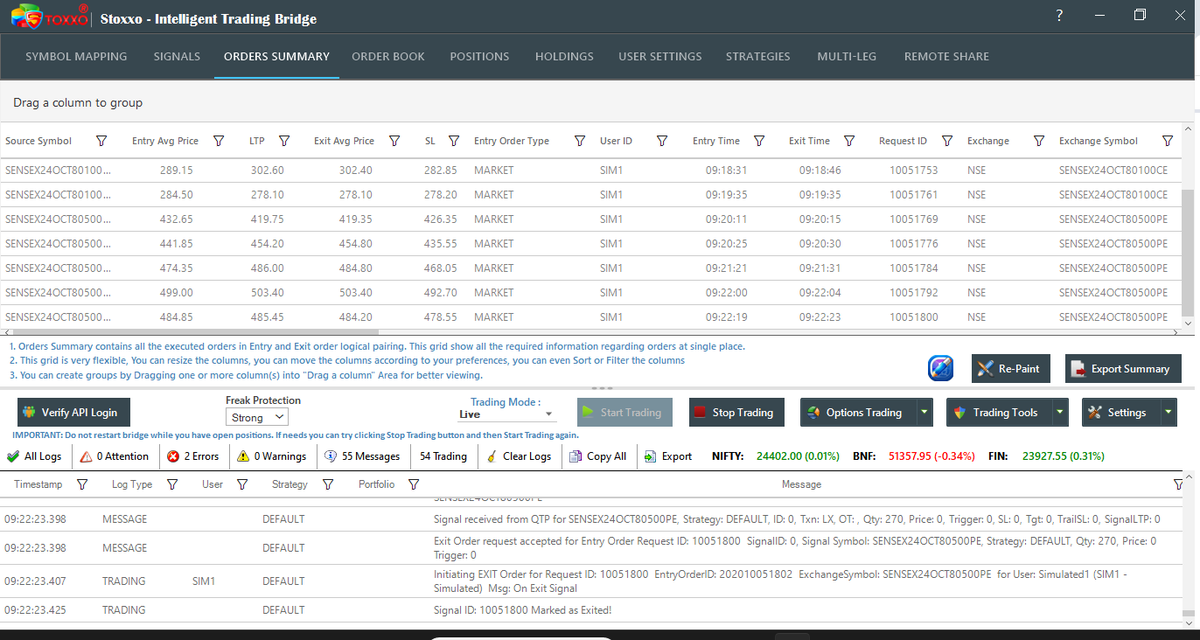This screenshot has width=1200, height=640.
Task: Filter the log Strategy column
Action: point(327,484)
